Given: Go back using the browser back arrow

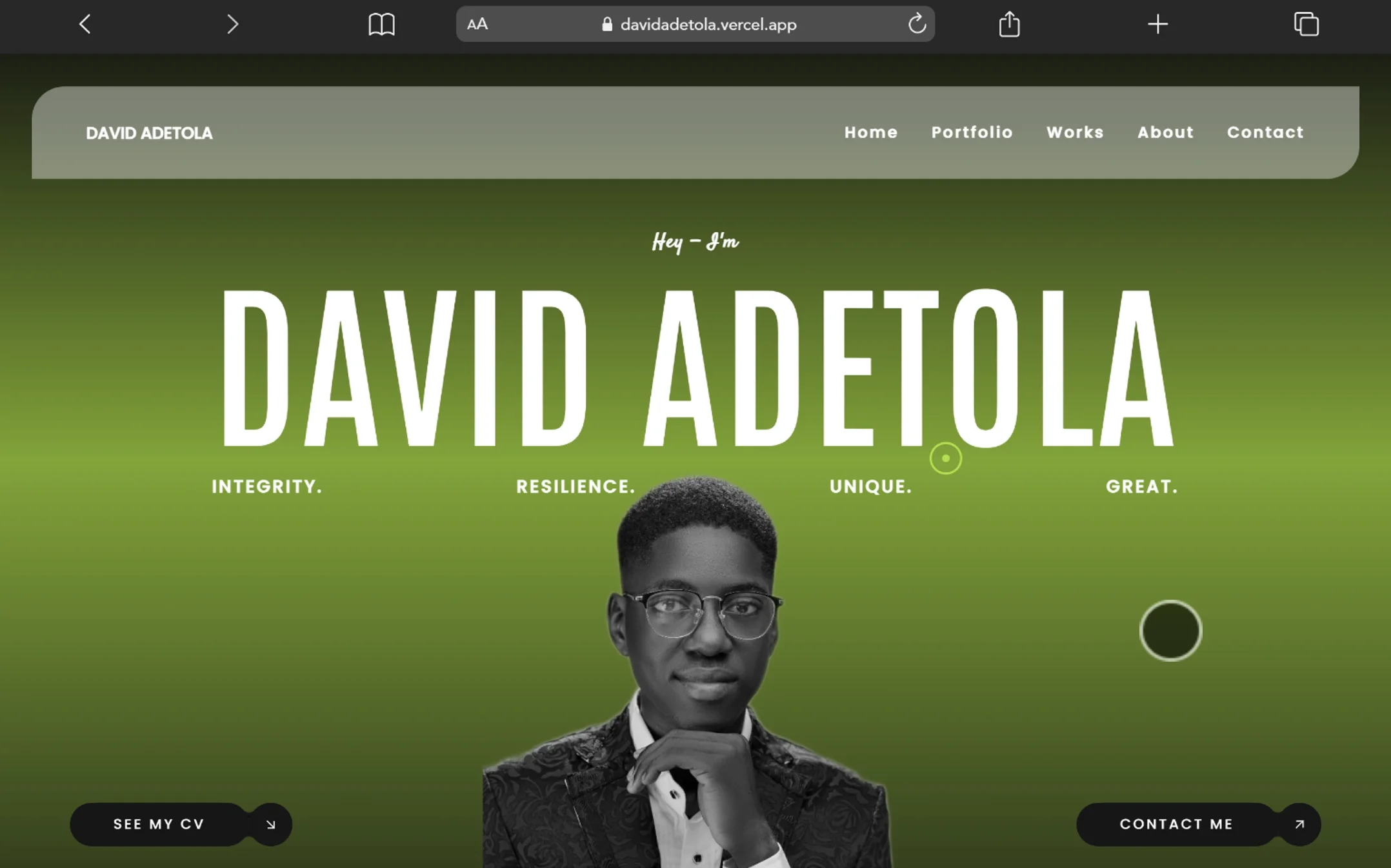Looking at the screenshot, I should tap(85, 25).
